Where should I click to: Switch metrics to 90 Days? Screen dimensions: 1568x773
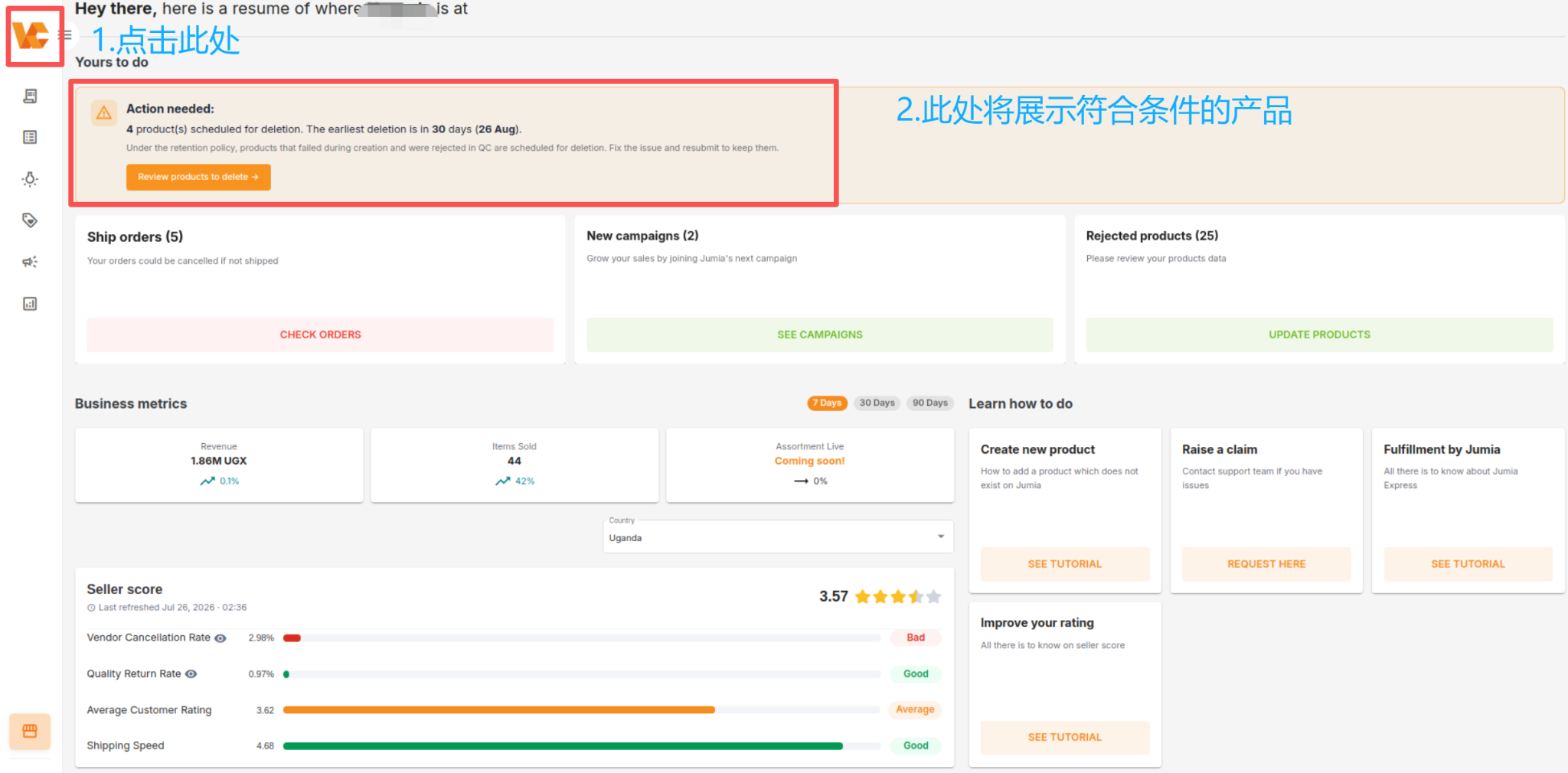(930, 403)
